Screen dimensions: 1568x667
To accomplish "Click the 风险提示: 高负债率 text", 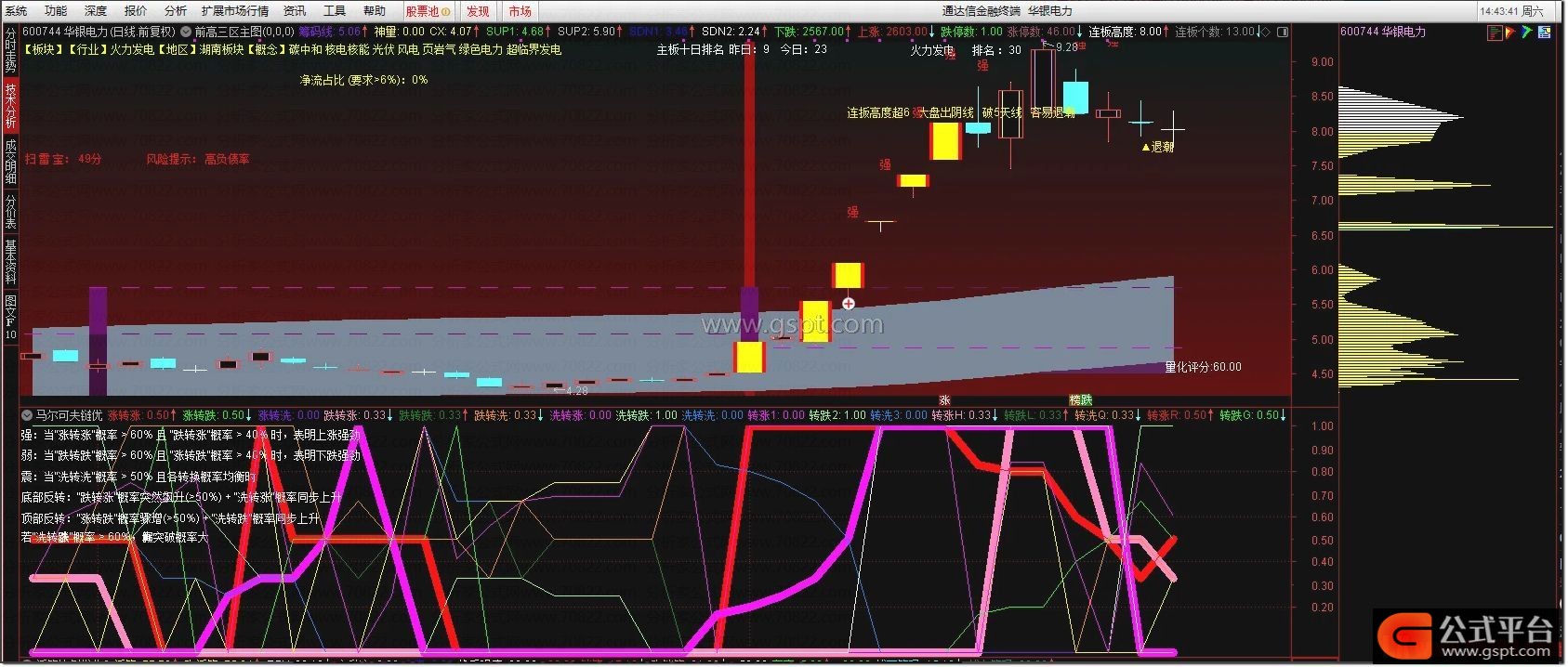I will 198,160.
